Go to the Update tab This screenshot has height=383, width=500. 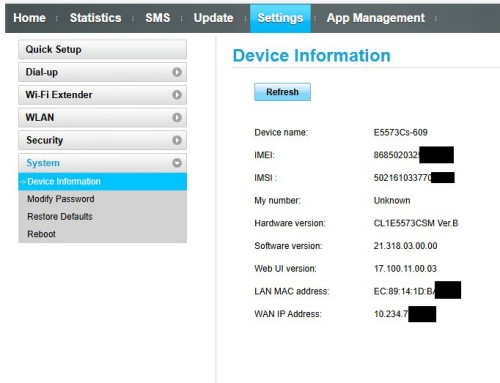point(213,18)
